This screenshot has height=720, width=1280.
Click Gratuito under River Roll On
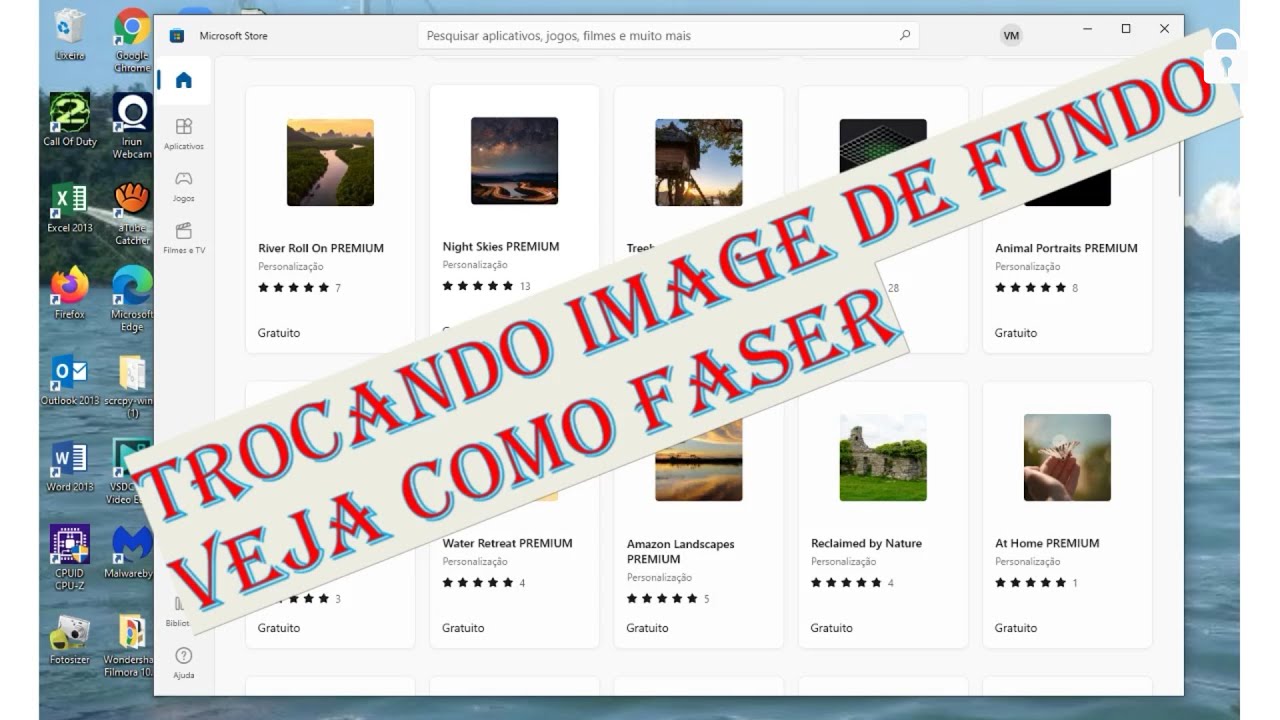coord(279,333)
